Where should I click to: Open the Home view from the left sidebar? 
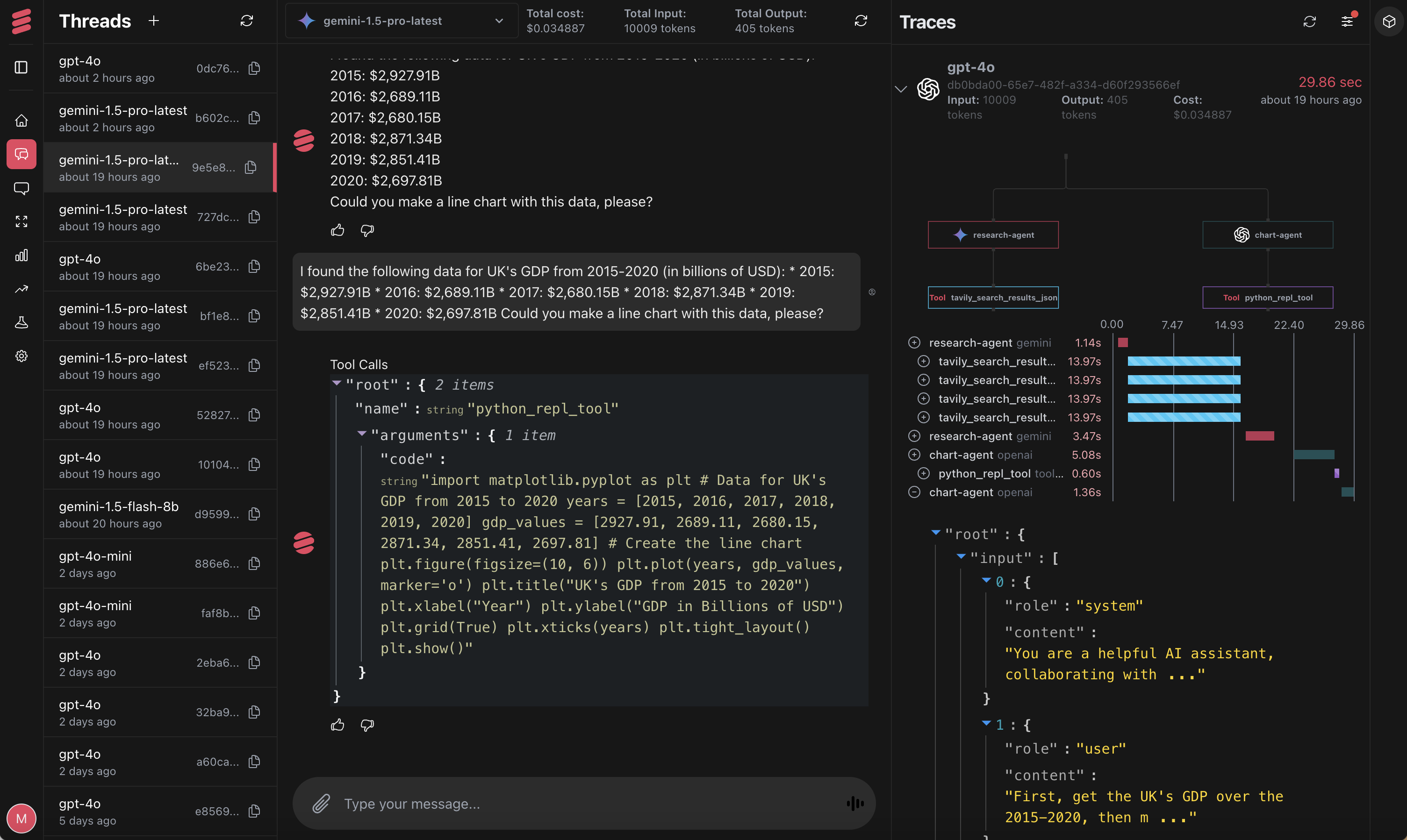[22, 120]
